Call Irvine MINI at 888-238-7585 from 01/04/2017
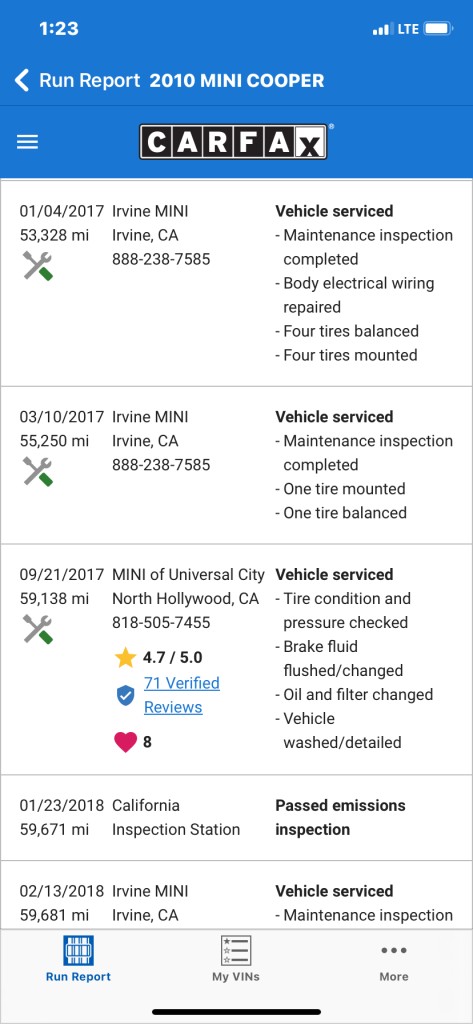 [161, 259]
